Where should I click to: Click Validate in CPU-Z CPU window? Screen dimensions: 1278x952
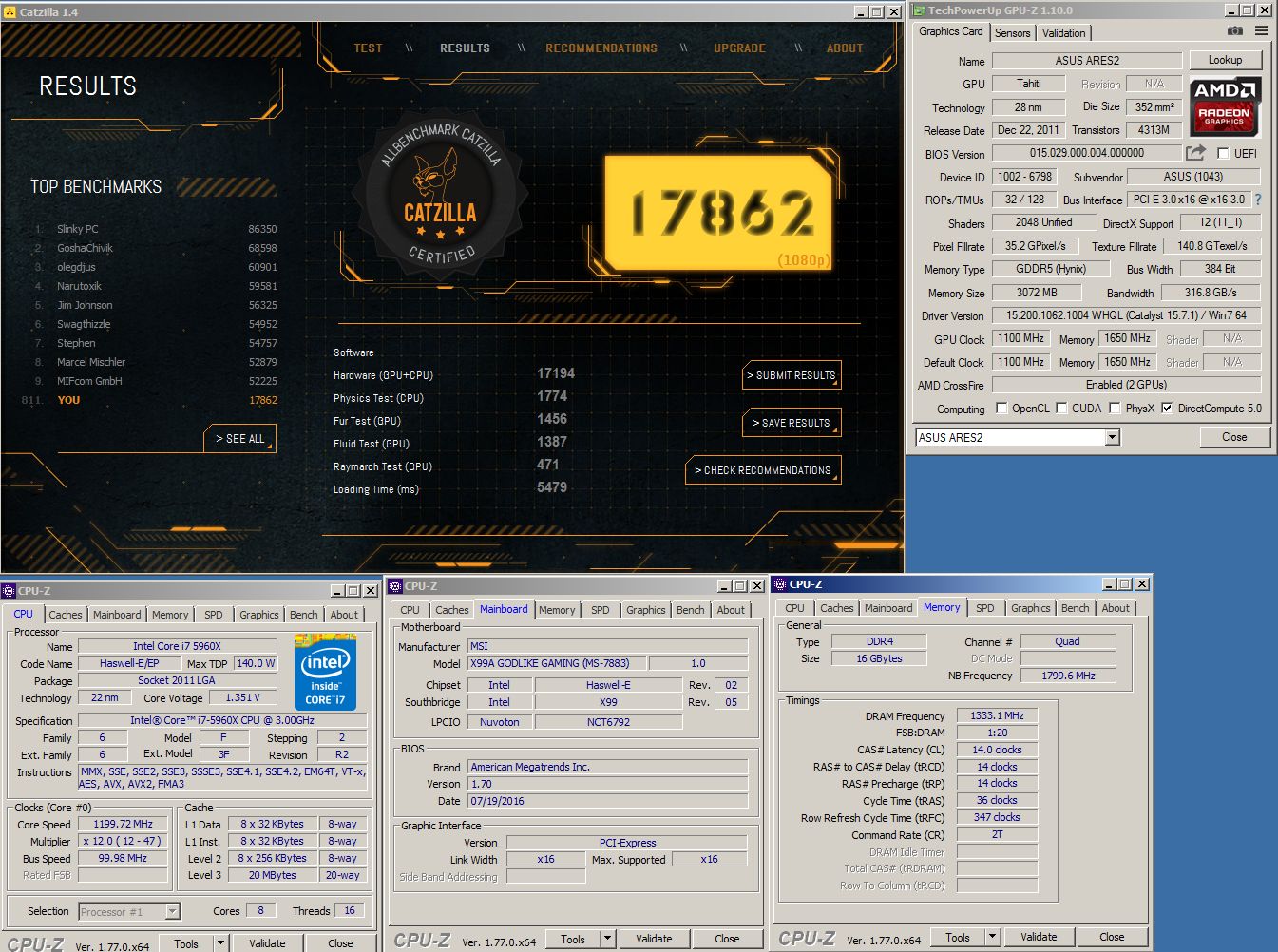[x=267, y=943]
